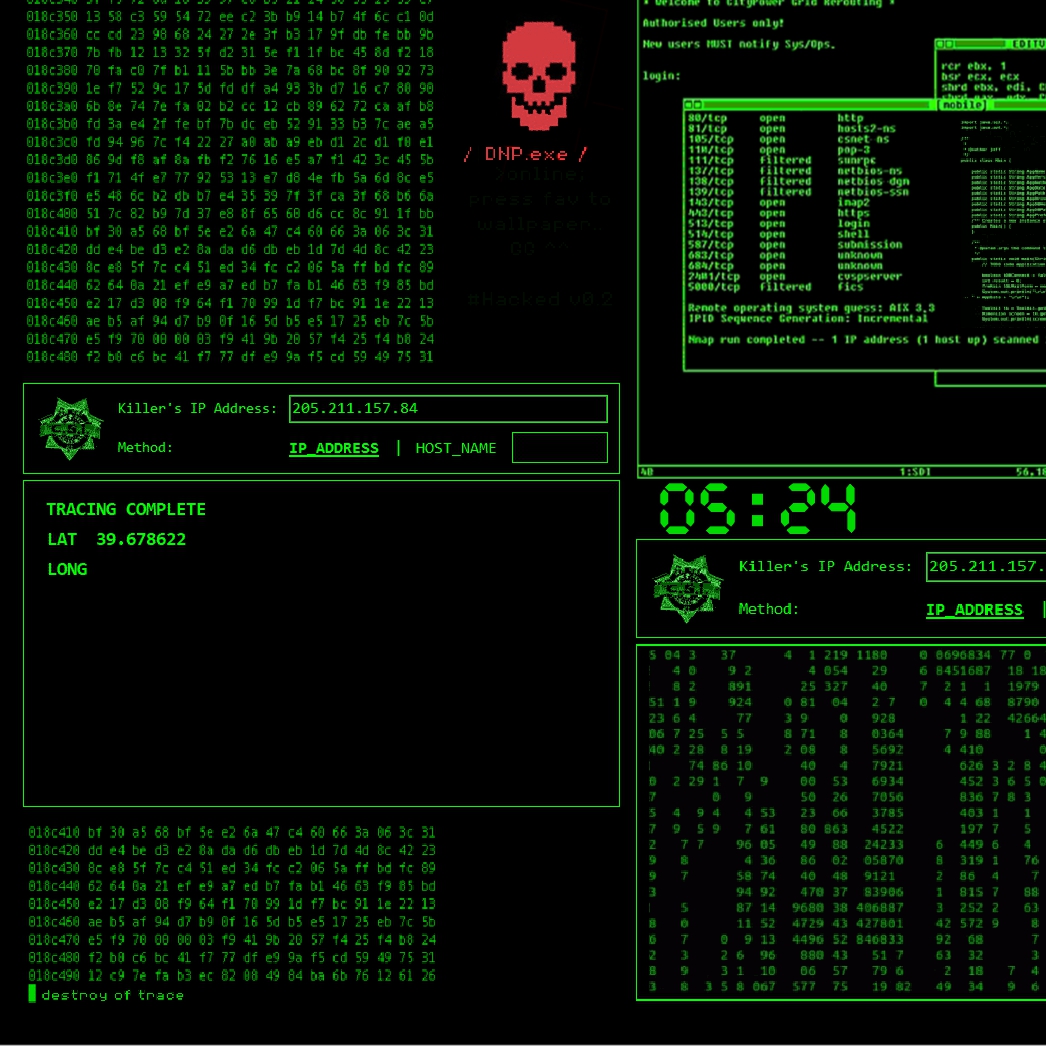The width and height of the screenshot is (1046, 1046).
Task: Click the first control box in editor window title bar
Action: (941, 44)
